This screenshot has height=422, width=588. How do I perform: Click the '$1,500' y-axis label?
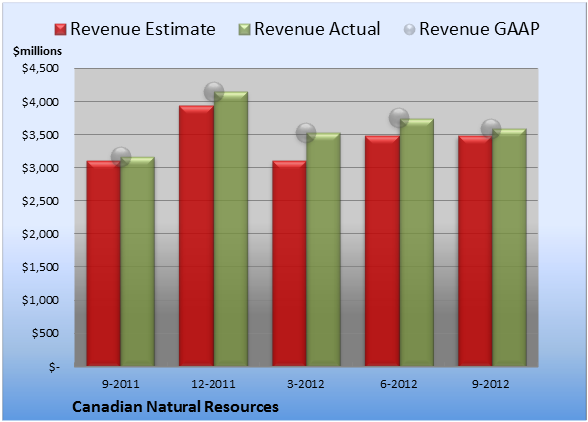click(40, 267)
